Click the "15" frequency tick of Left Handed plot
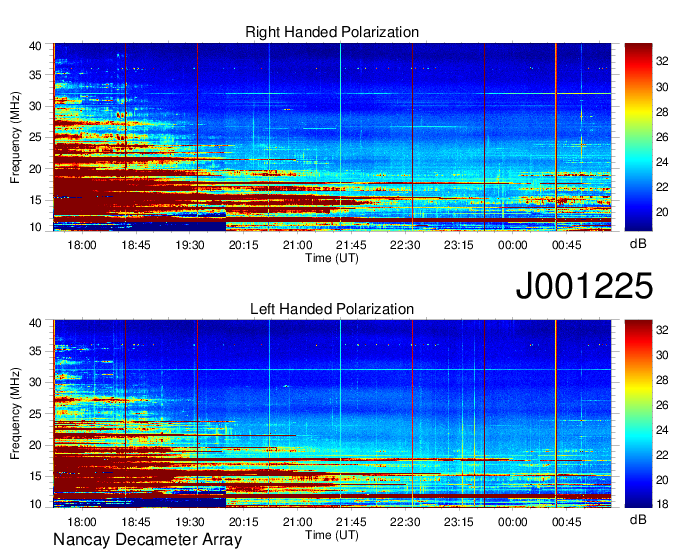Viewport: 680px width, 552px height. click(x=35, y=477)
